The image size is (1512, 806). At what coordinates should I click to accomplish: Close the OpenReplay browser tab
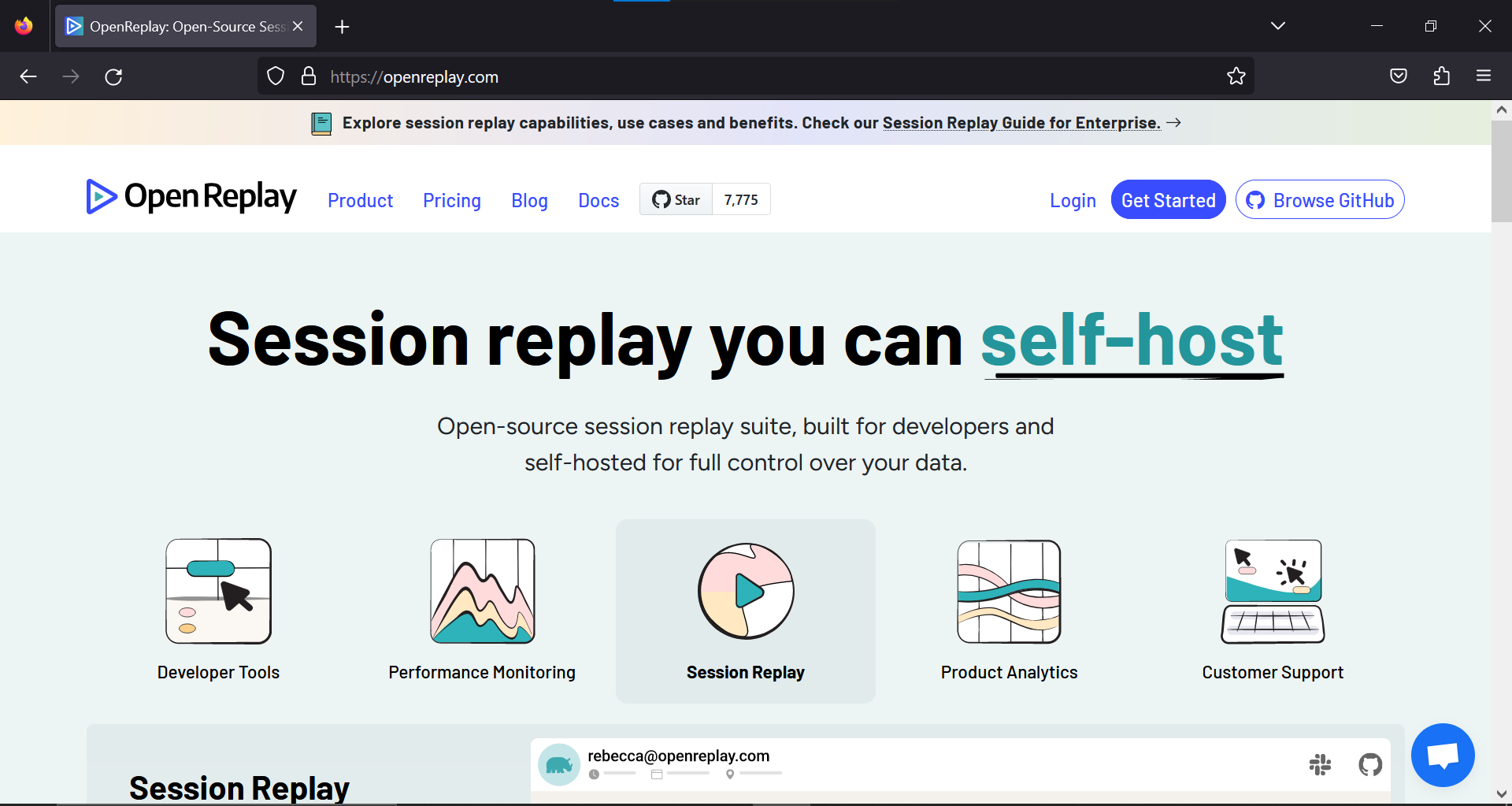pos(298,26)
